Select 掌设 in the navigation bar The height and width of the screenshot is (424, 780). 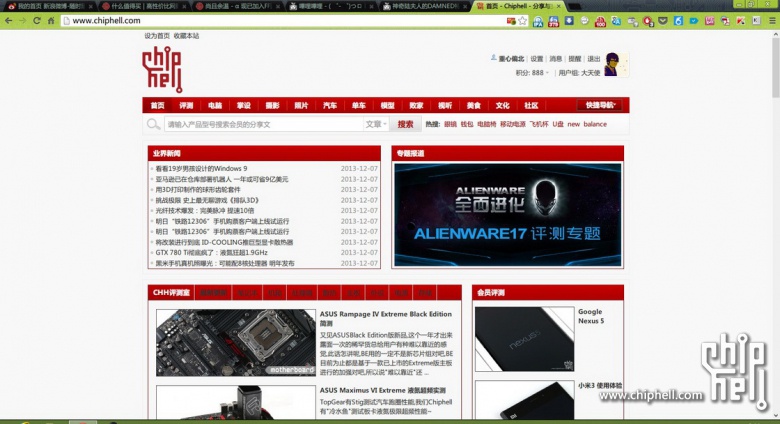click(x=244, y=106)
